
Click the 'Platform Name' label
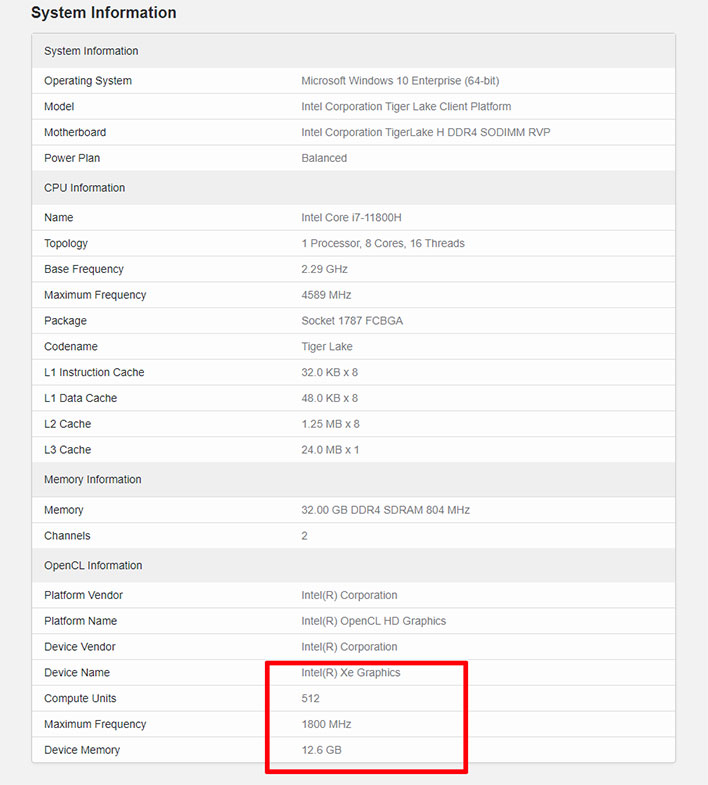[x=81, y=621]
